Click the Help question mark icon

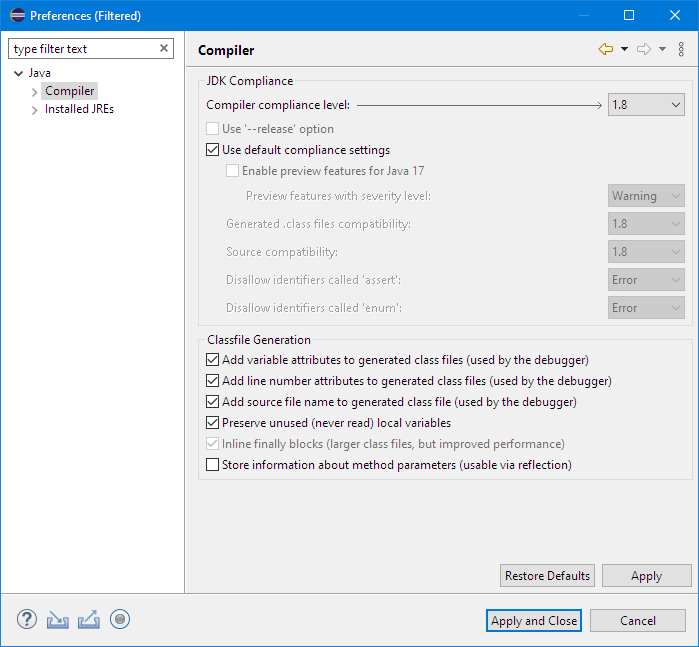click(x=26, y=620)
